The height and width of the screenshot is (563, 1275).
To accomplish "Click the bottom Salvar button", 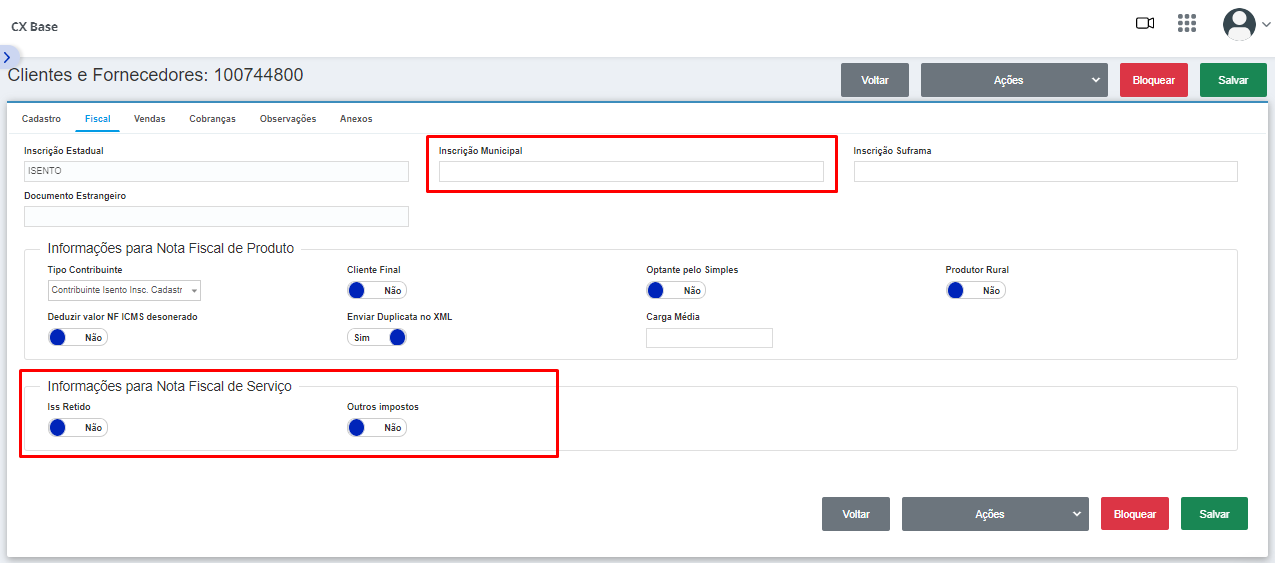I will click(1214, 514).
